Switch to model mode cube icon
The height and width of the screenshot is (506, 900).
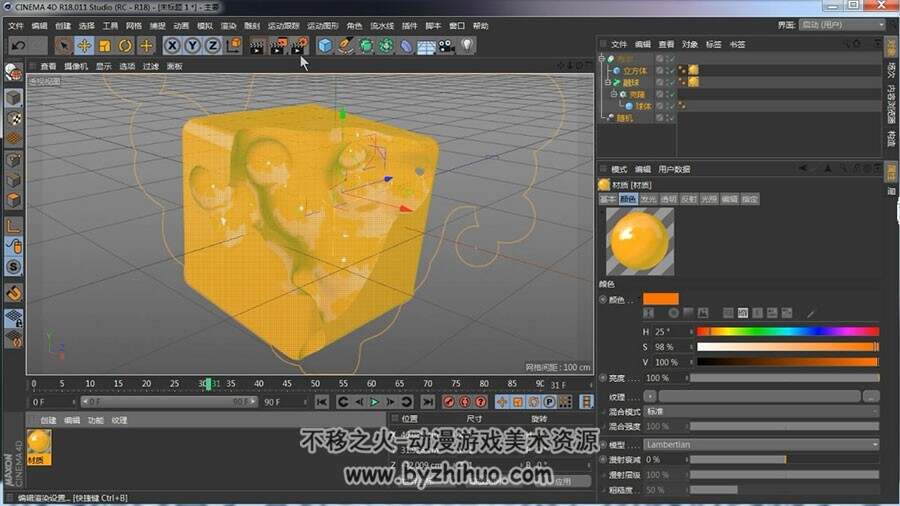coord(14,98)
